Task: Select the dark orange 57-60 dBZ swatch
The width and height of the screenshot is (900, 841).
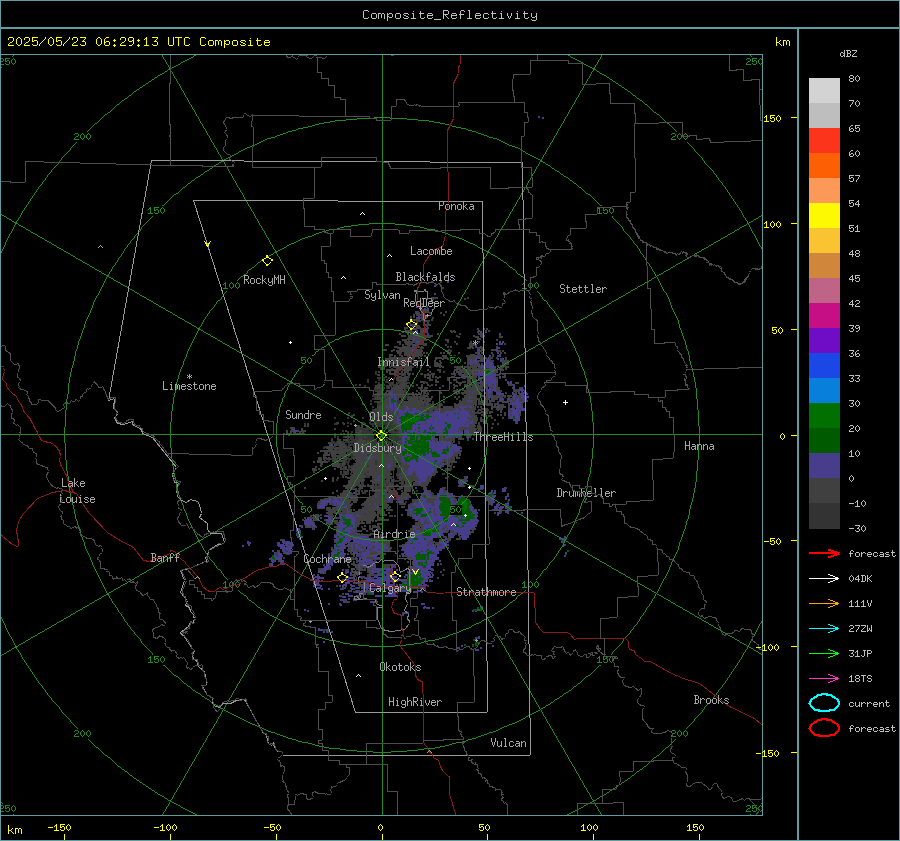Action: coord(824,166)
